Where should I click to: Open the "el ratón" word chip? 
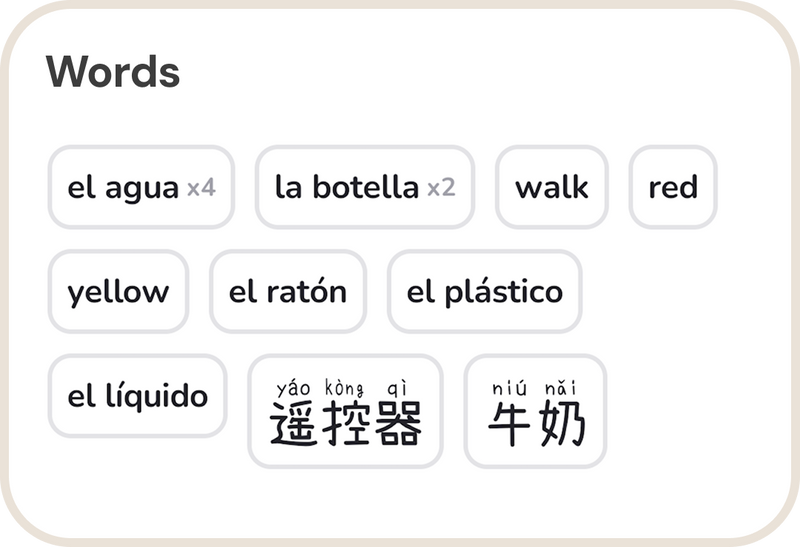point(288,292)
